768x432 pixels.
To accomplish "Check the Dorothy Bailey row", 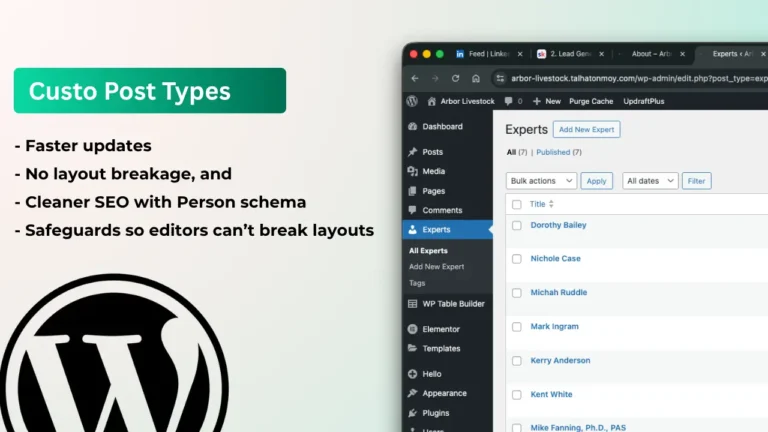I will tap(516, 225).
